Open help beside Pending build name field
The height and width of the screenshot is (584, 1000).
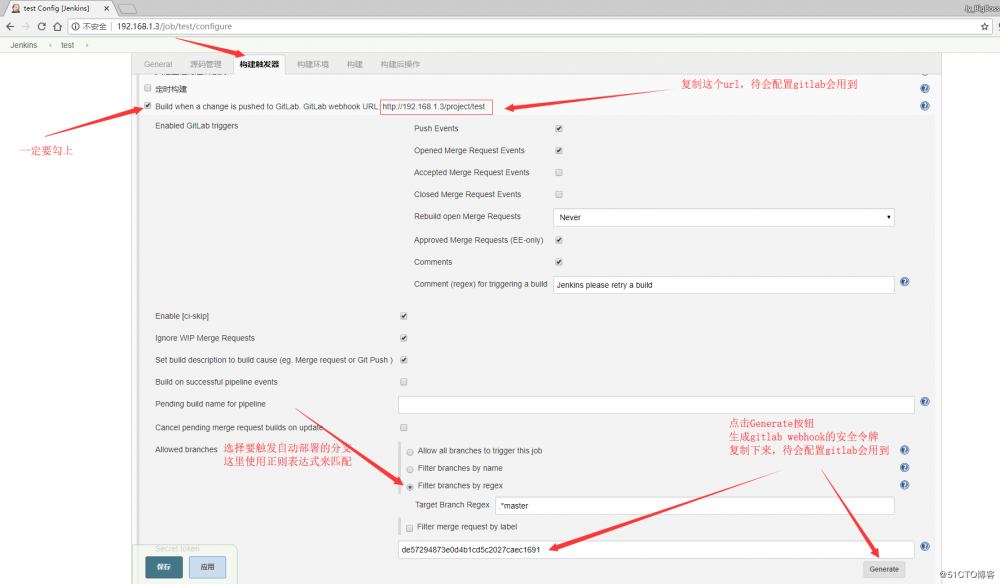click(924, 403)
